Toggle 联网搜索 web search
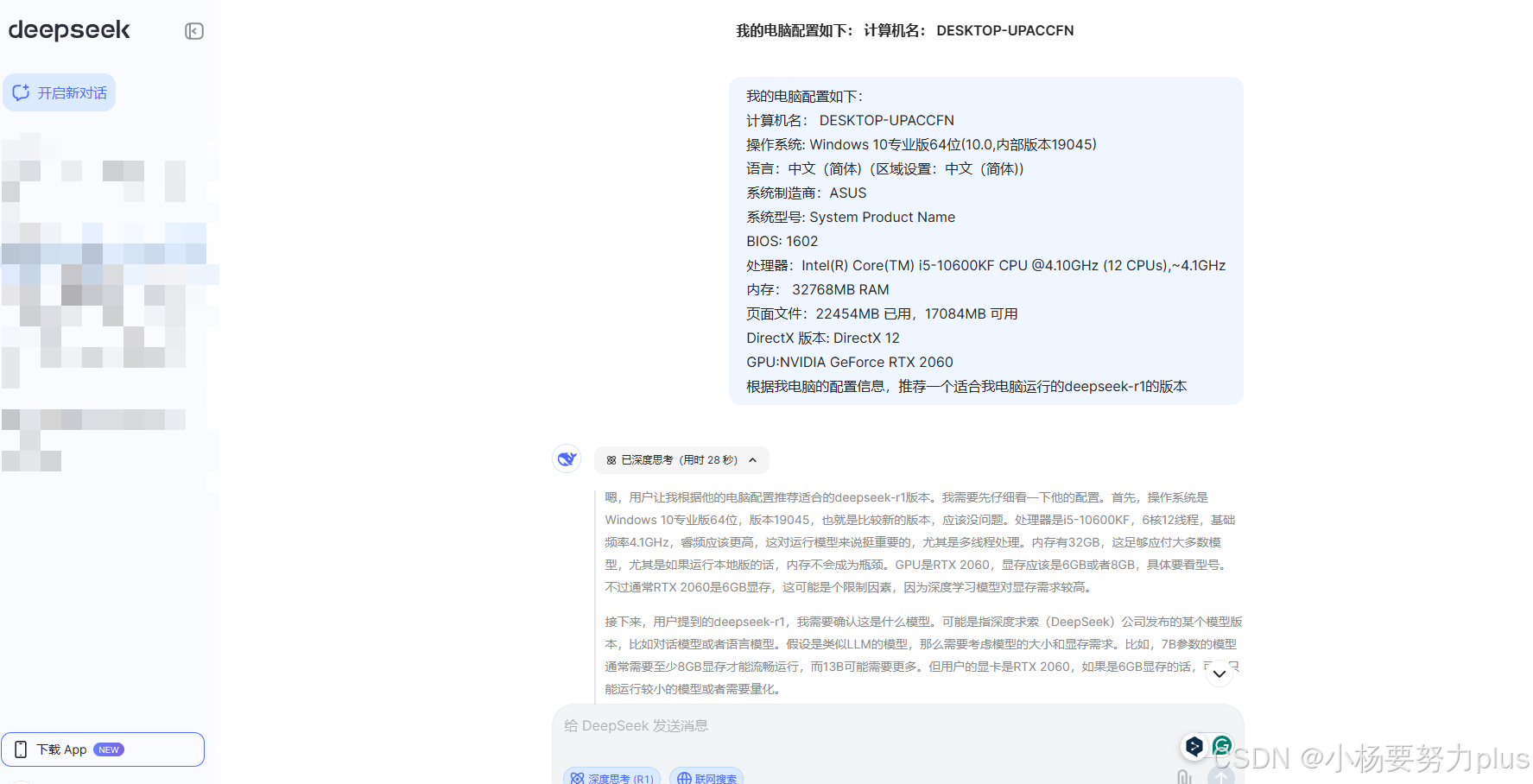Screen dimensions: 1533x784 (706, 778)
